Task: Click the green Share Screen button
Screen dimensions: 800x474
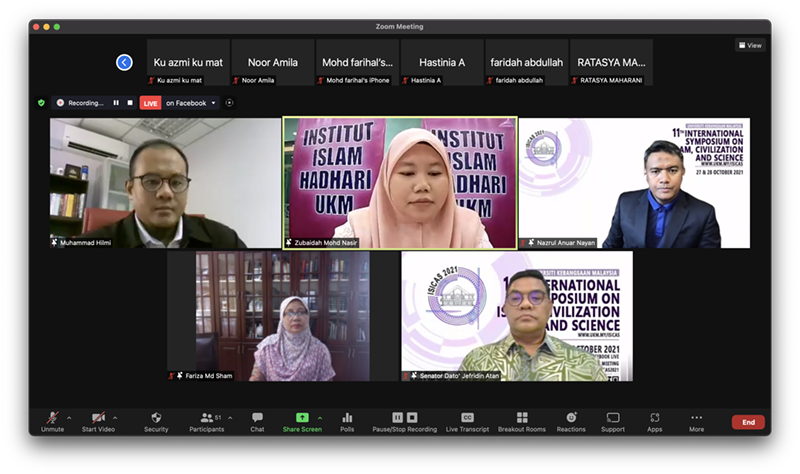Action: tap(302, 418)
